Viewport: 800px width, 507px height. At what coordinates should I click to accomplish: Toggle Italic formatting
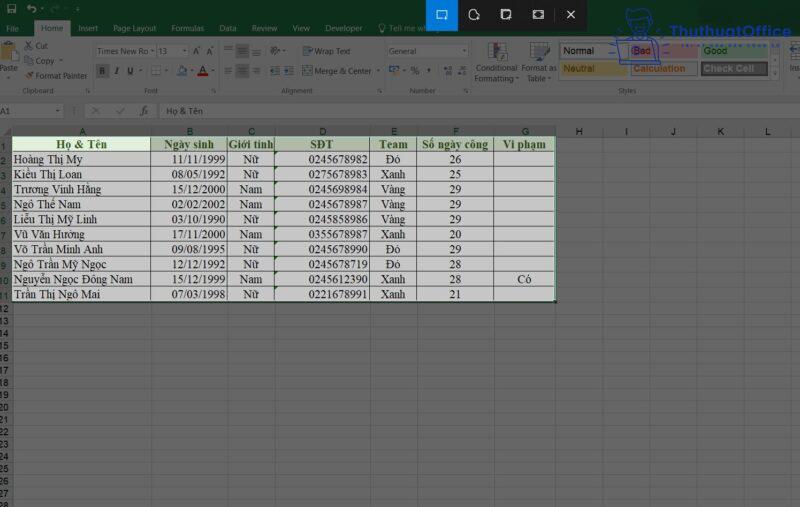[116, 71]
